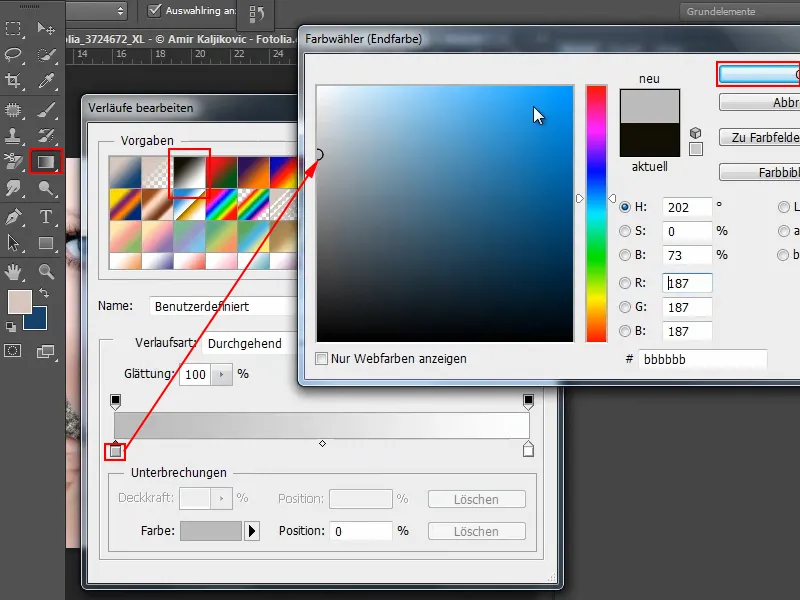Select the S saturation radio button
Viewport: 800px width, 600px height.
point(625,231)
